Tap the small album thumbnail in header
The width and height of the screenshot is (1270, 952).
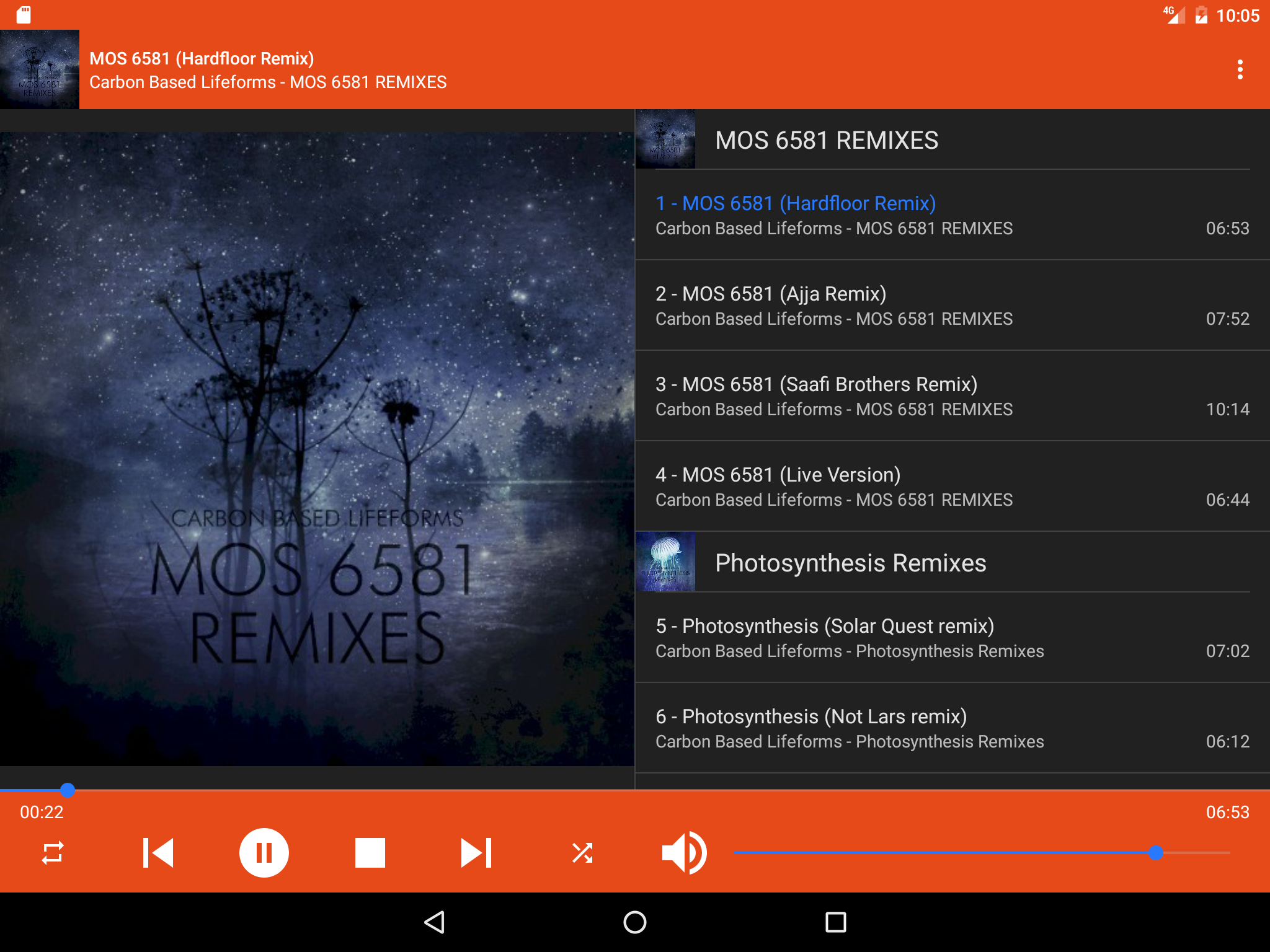click(40, 69)
